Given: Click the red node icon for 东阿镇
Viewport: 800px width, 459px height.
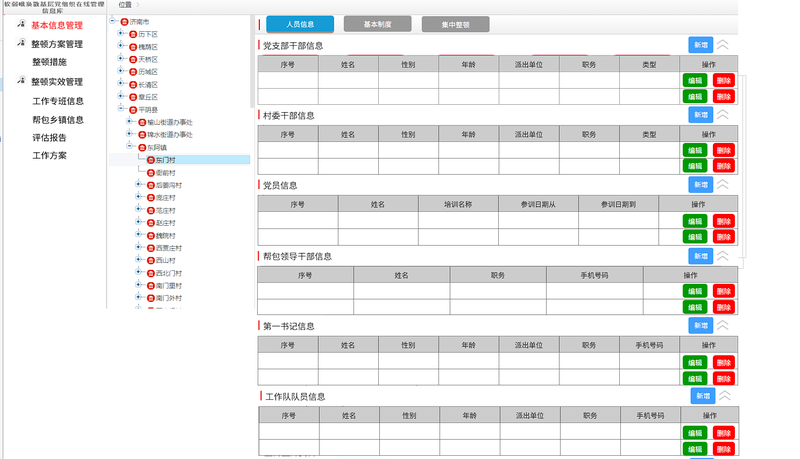Looking at the screenshot, I should click(142, 147).
